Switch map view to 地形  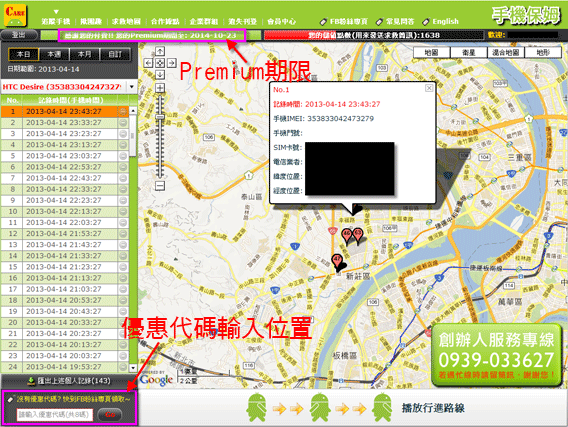[543, 53]
